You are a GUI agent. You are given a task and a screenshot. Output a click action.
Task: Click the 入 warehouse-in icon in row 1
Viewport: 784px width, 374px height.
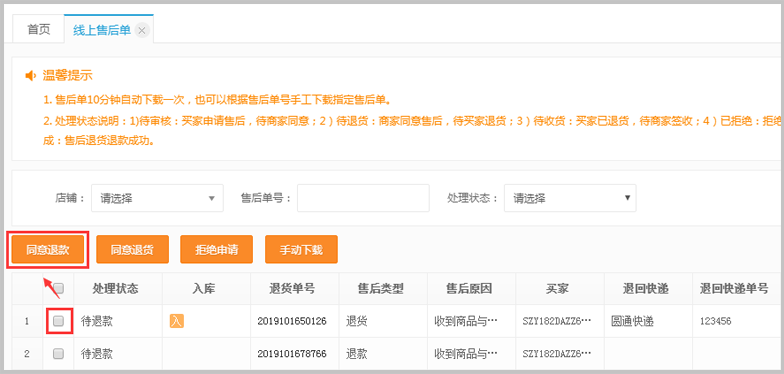[176, 321]
